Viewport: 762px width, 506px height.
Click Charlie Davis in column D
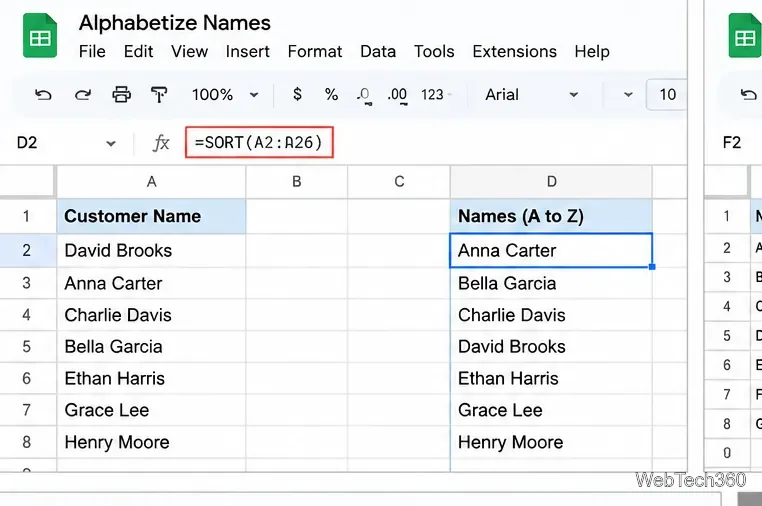(x=551, y=315)
